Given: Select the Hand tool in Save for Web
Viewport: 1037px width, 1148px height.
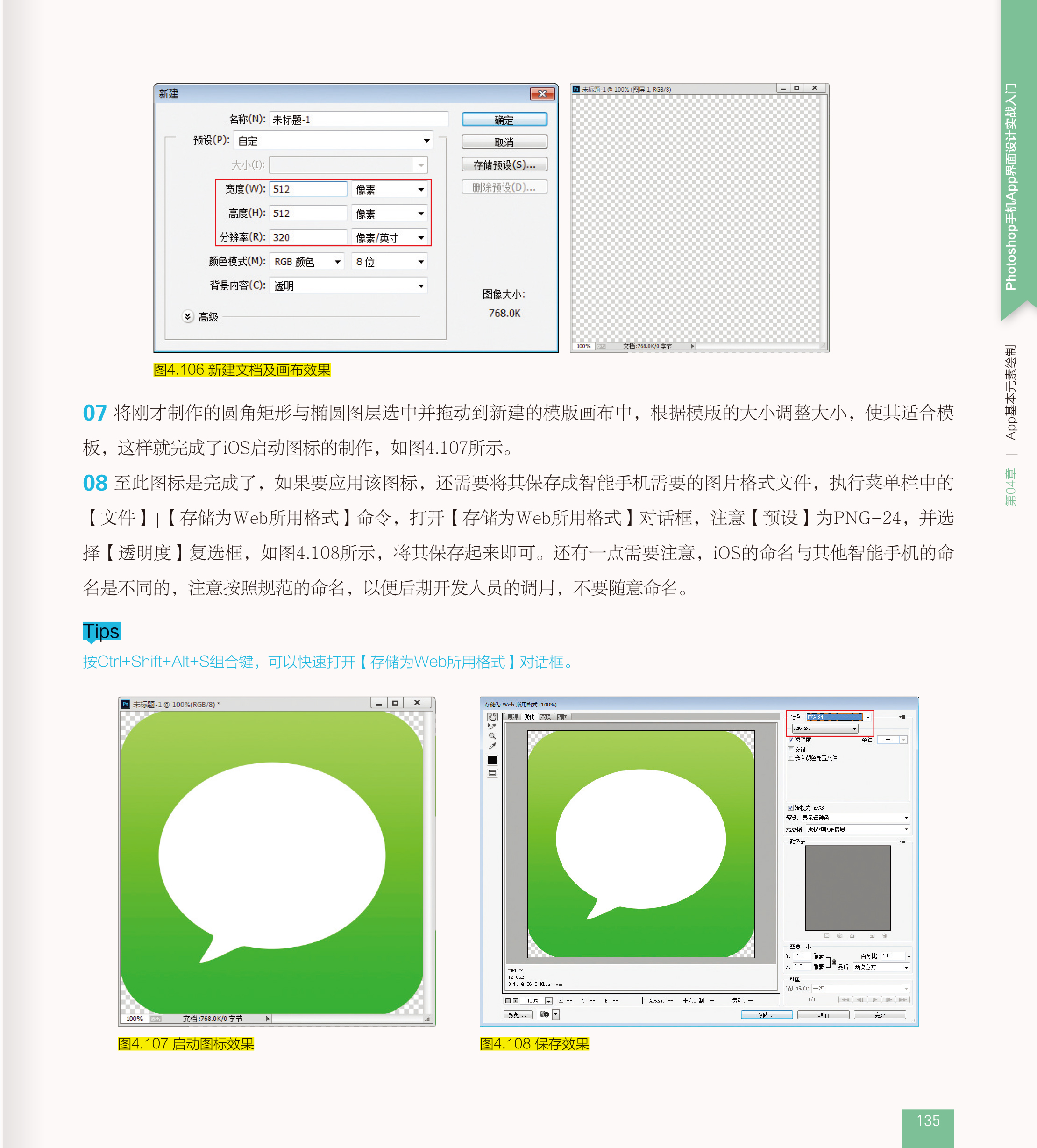Looking at the screenshot, I should coord(492,717).
